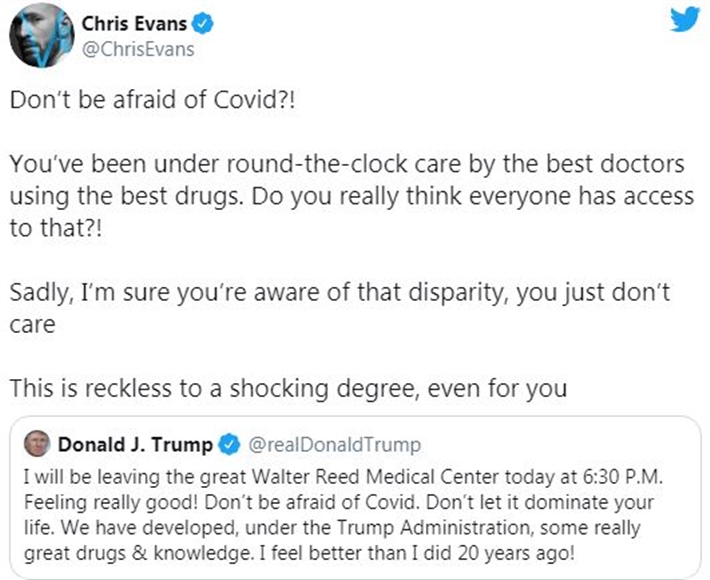Viewport: 710px width, 580px height.
Task: Click the verified badge beside Donald J. Trump
Action: pyautogui.click(x=227, y=444)
